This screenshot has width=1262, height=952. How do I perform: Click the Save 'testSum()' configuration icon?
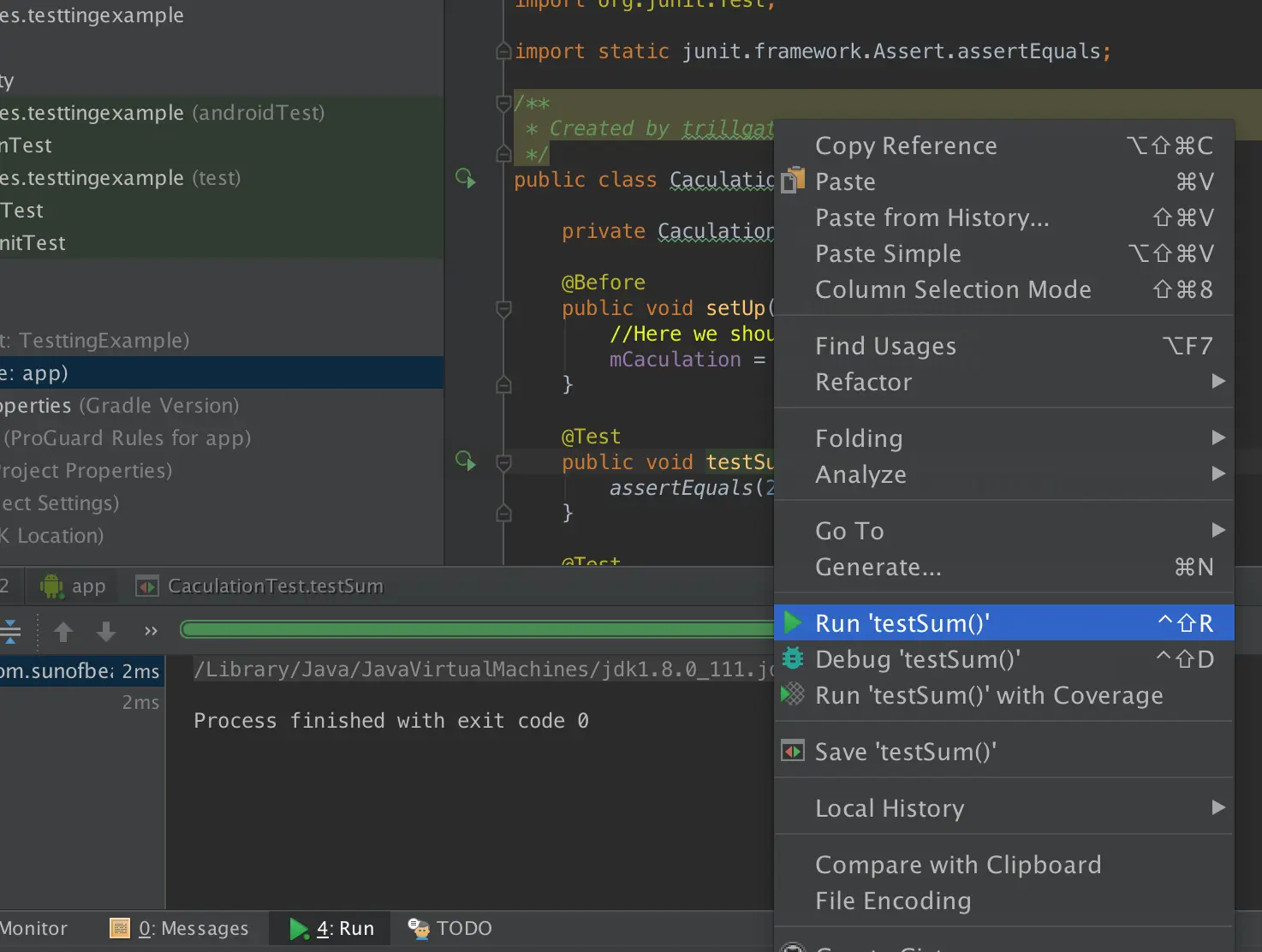tap(794, 752)
